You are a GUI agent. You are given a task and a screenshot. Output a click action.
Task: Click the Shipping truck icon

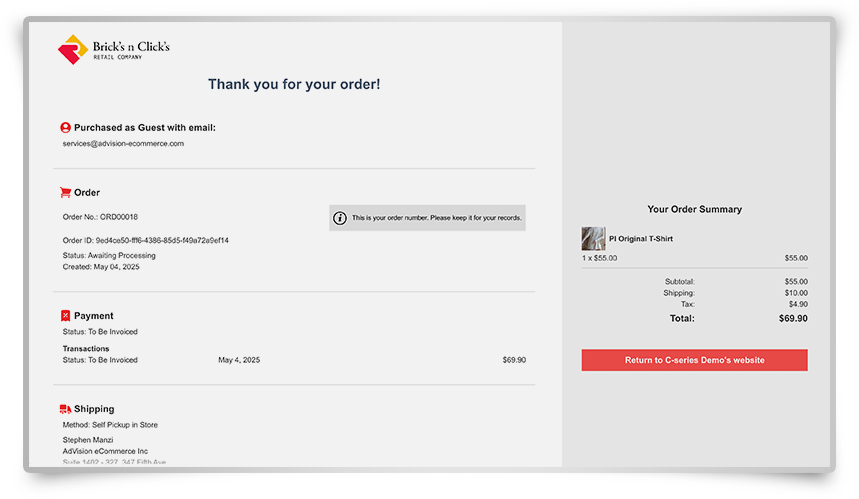65,409
